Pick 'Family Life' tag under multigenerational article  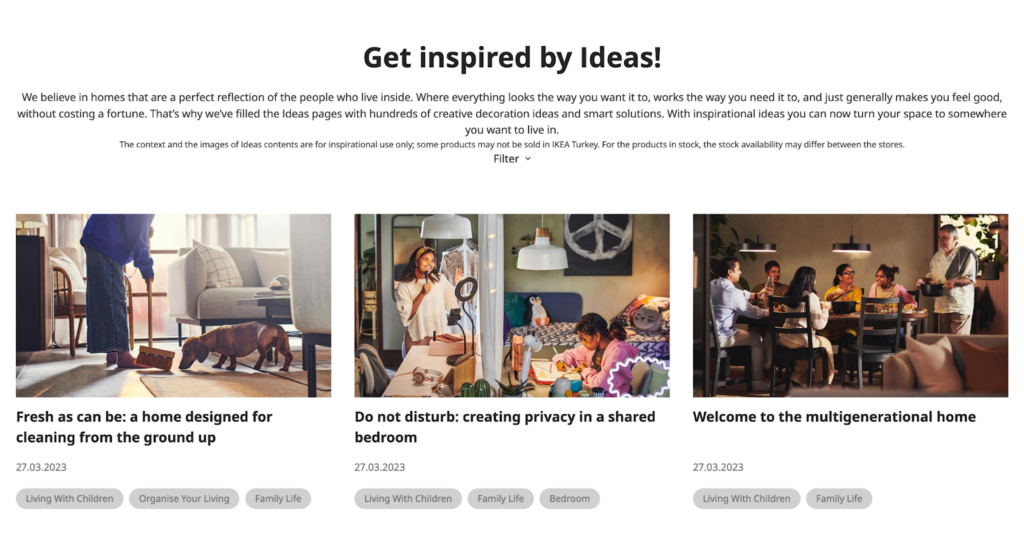point(839,499)
